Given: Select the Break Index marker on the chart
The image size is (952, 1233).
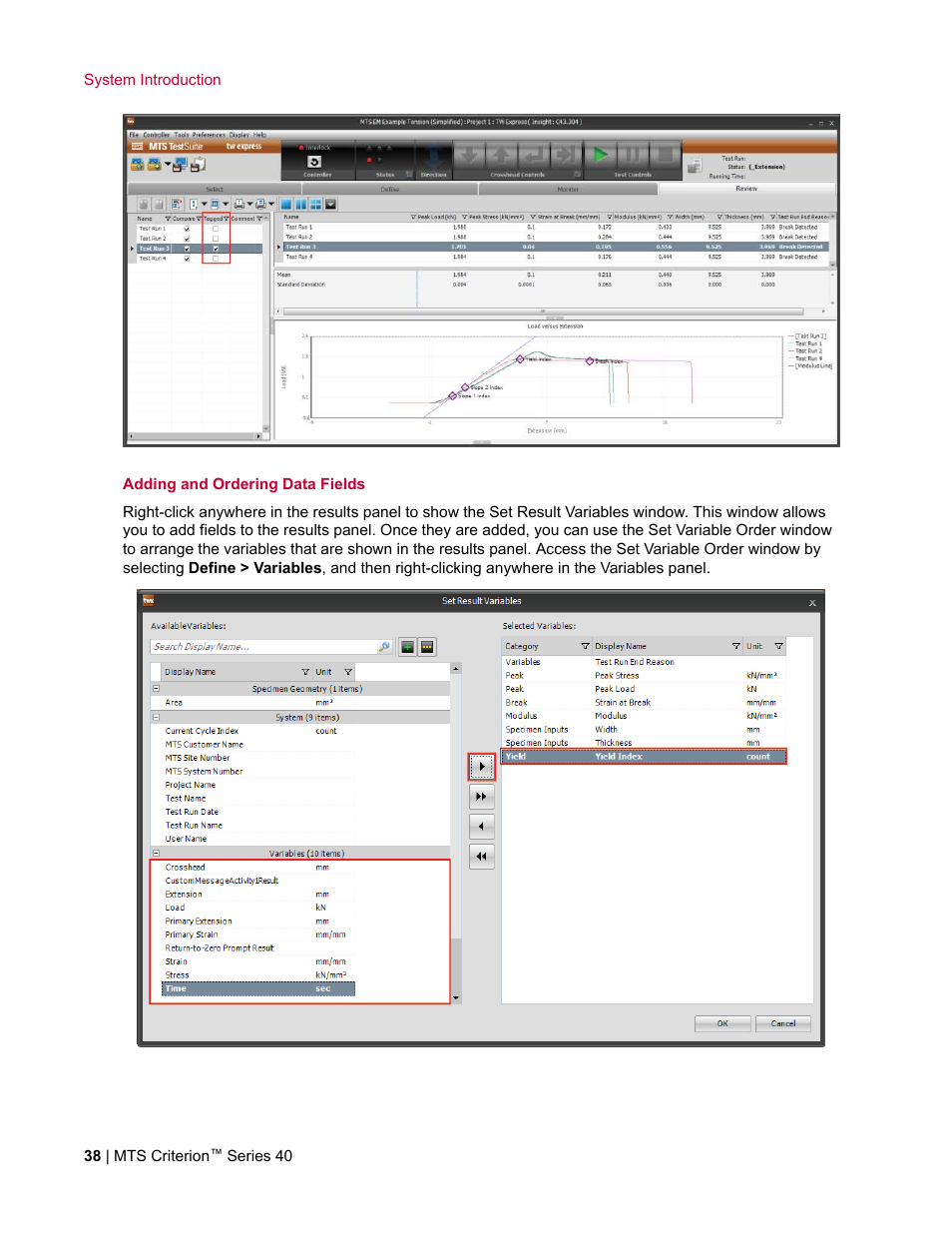Looking at the screenshot, I should click(590, 361).
